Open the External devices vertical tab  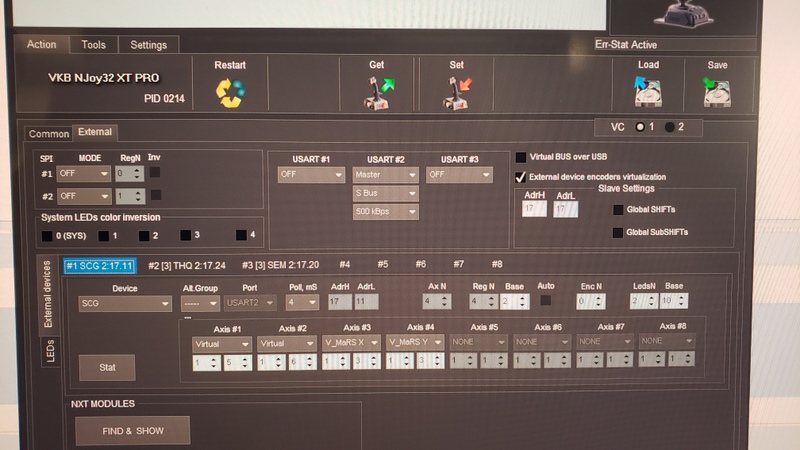tap(47, 294)
